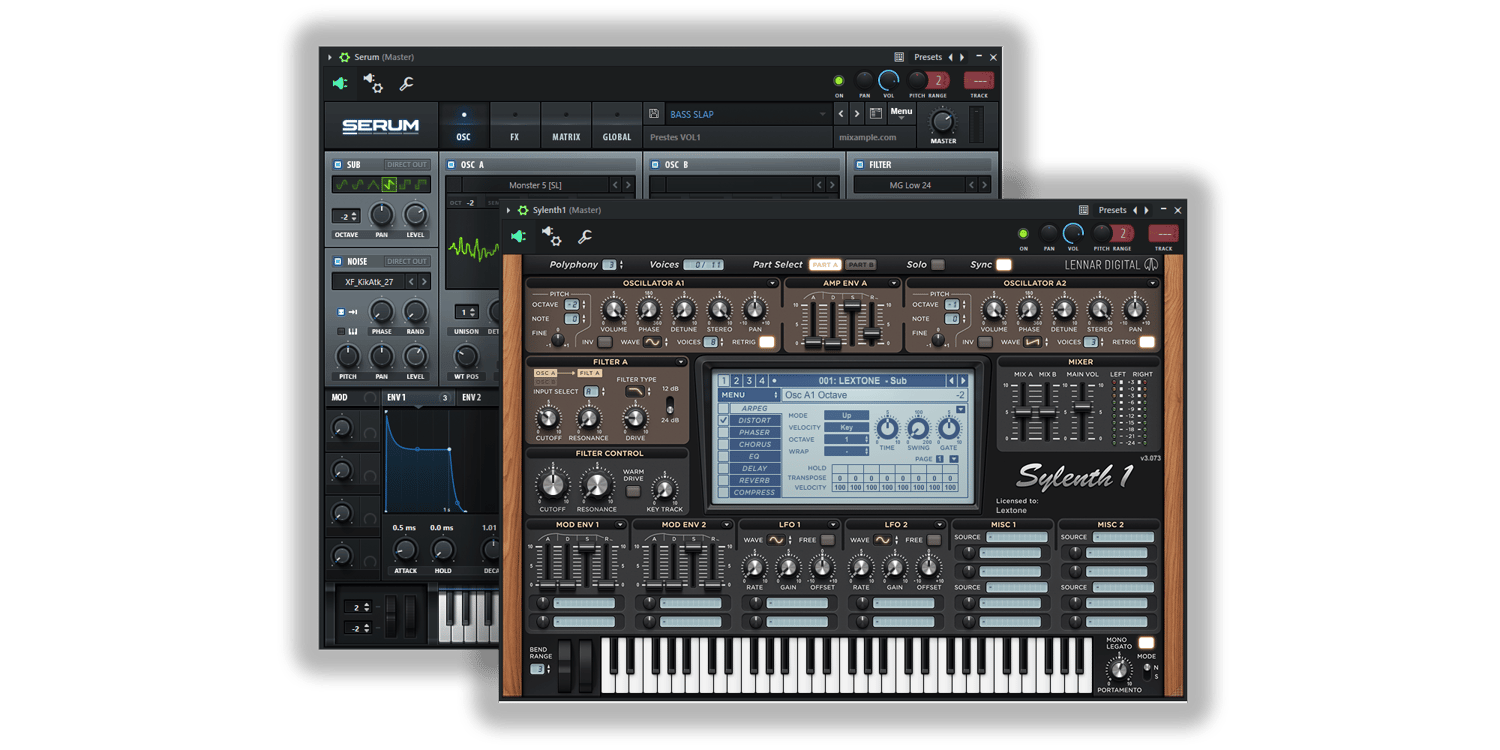This screenshot has height=750, width=1500.
Task: Enable the REVERB effect checkbox
Action: tap(724, 481)
